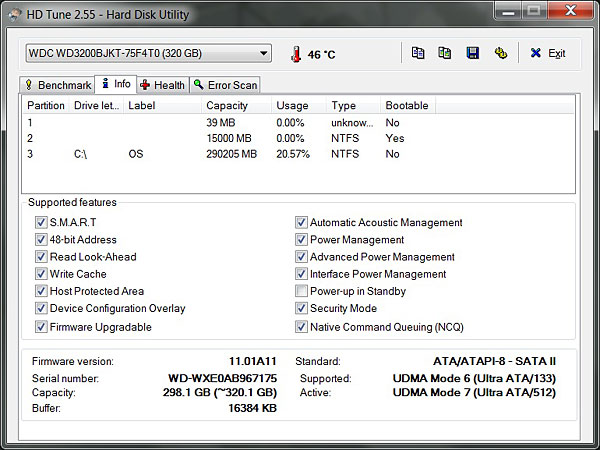Enable the Power-up in Standby checkbox
The width and height of the screenshot is (600, 450).
(301, 291)
